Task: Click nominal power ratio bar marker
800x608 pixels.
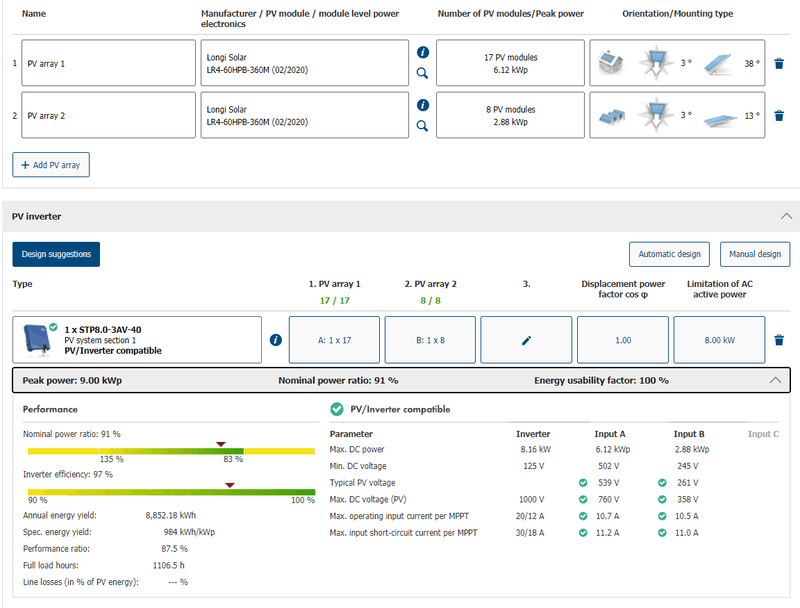Action: pos(221,443)
